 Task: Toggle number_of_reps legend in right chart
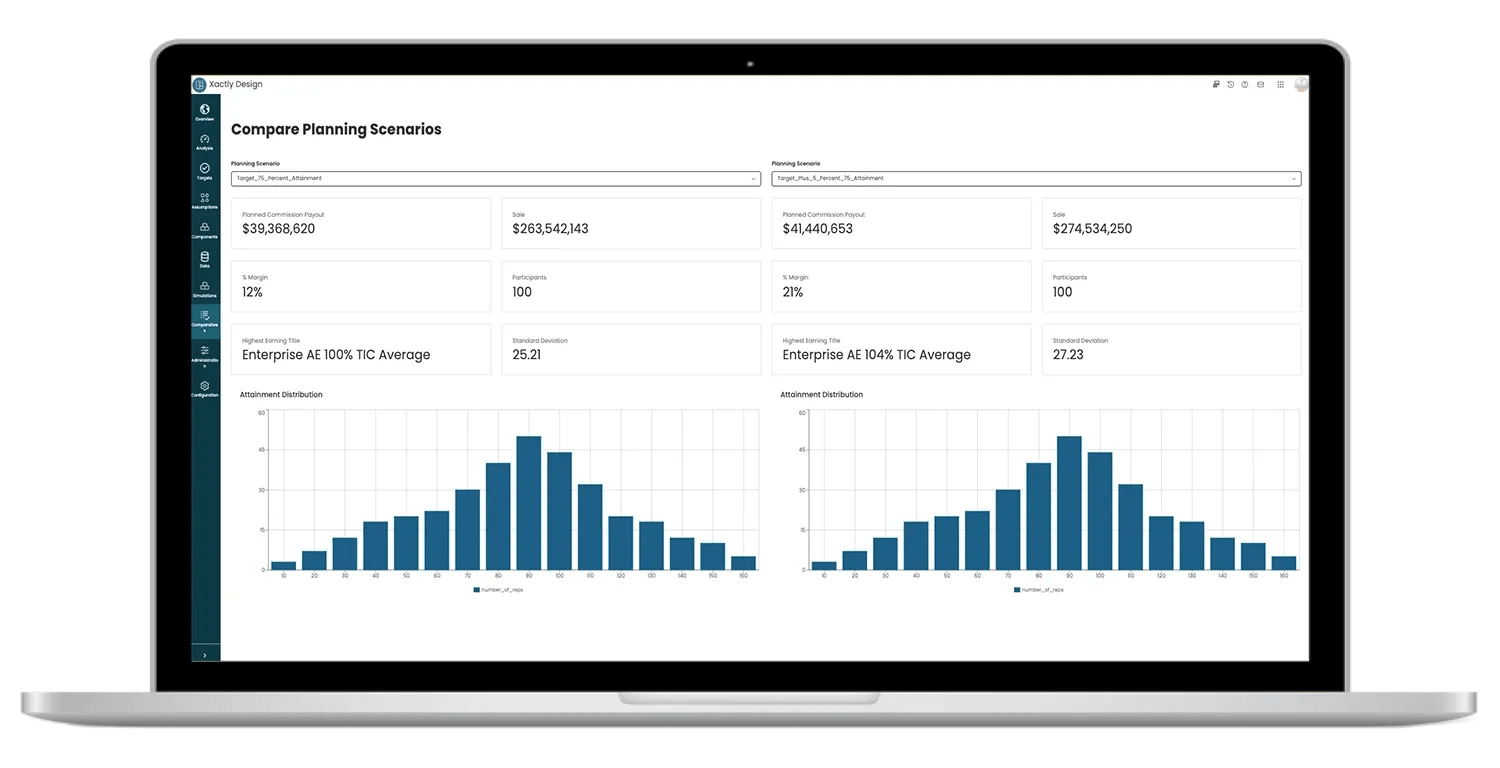(1039, 590)
